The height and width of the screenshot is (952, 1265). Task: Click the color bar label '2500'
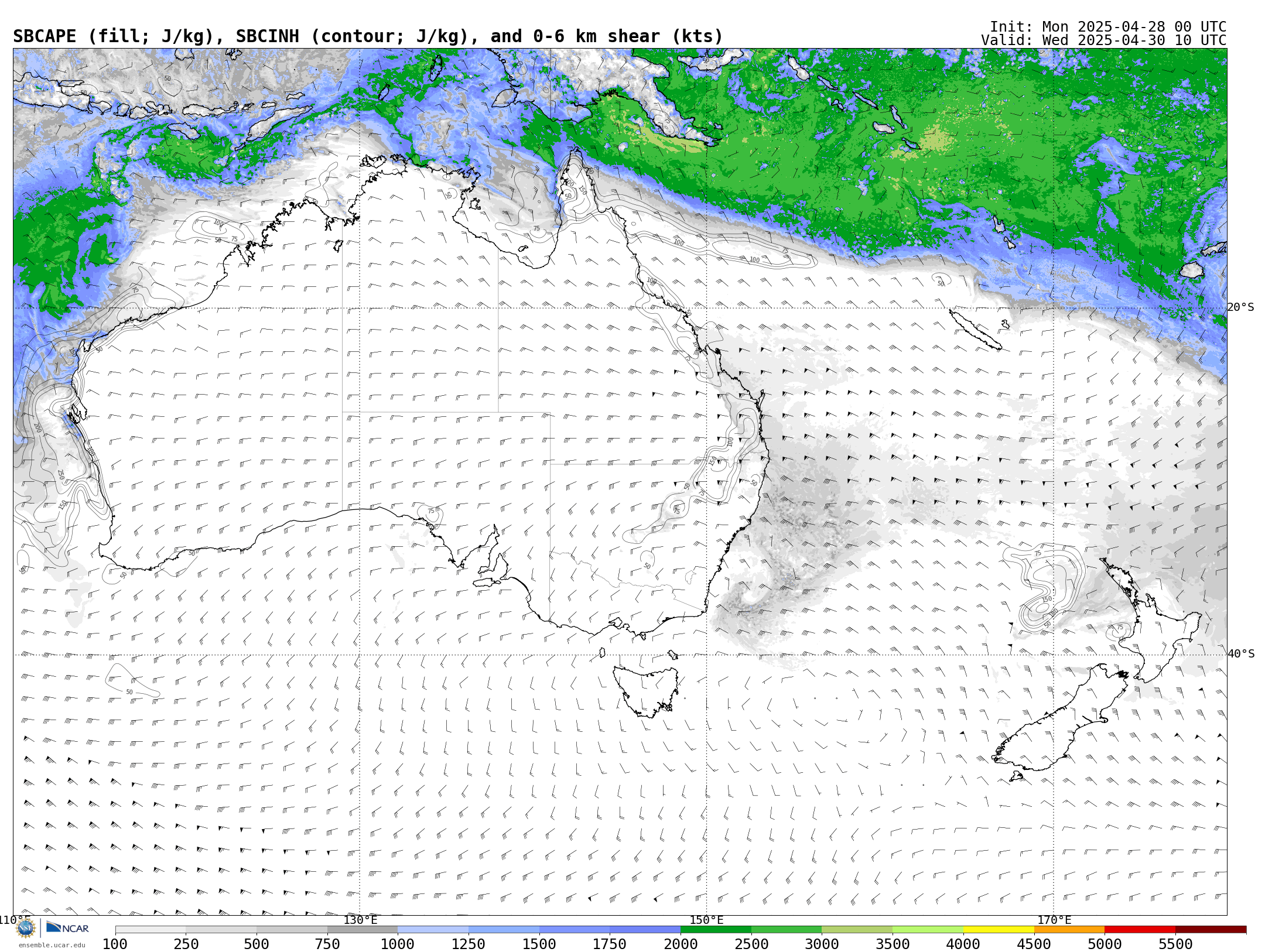[x=751, y=944]
